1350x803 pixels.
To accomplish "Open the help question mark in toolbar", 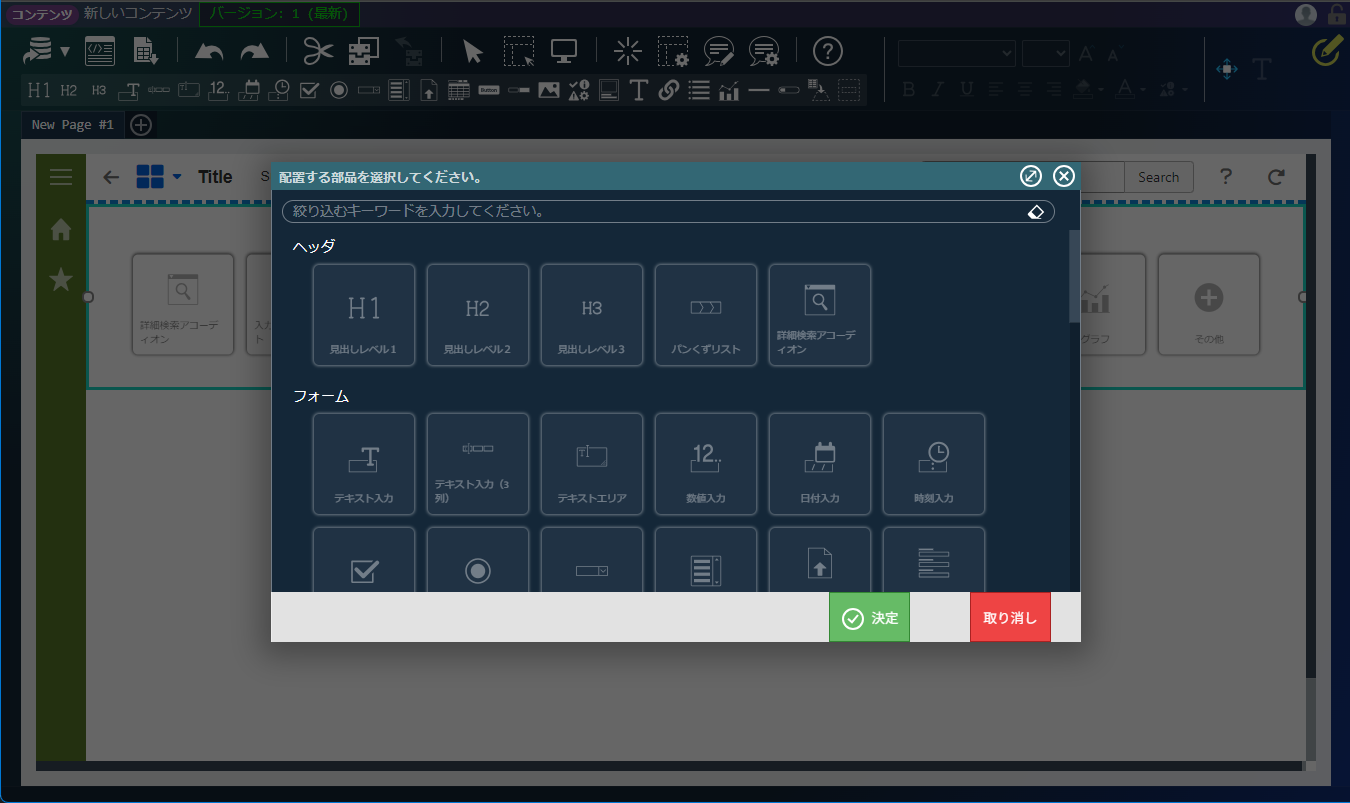I will (x=828, y=51).
